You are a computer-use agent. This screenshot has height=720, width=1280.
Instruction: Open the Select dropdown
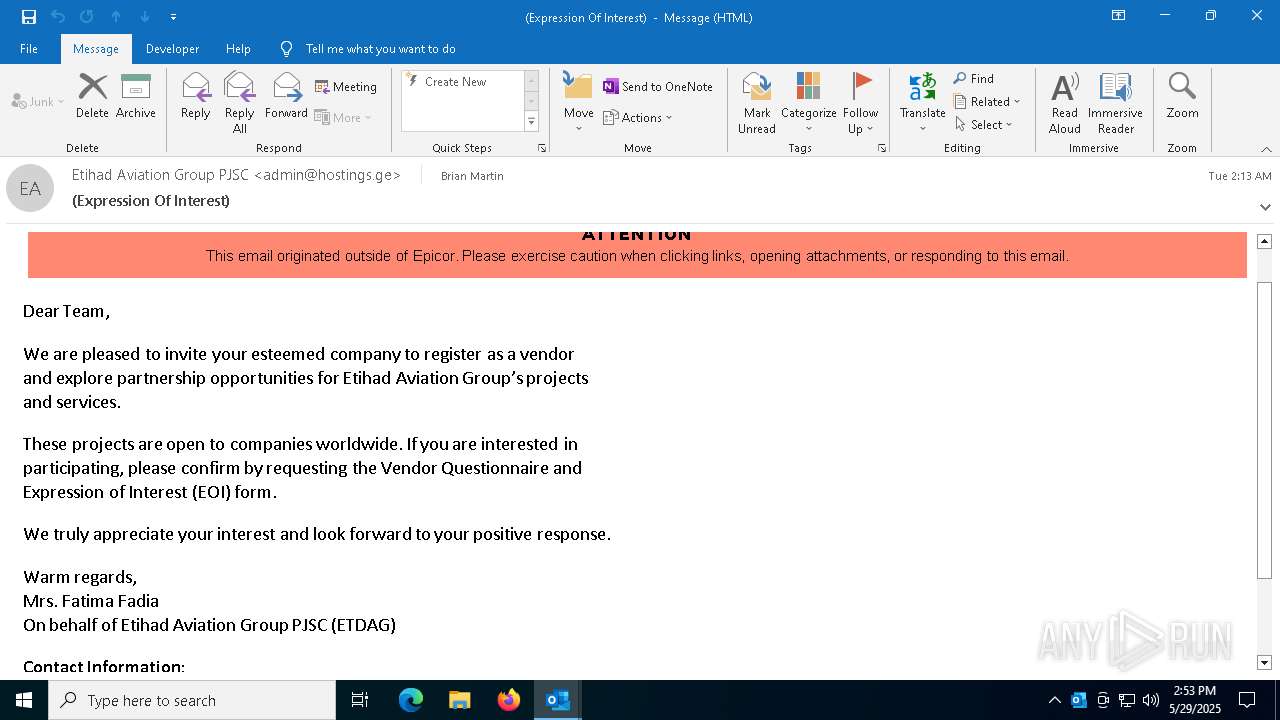984,125
